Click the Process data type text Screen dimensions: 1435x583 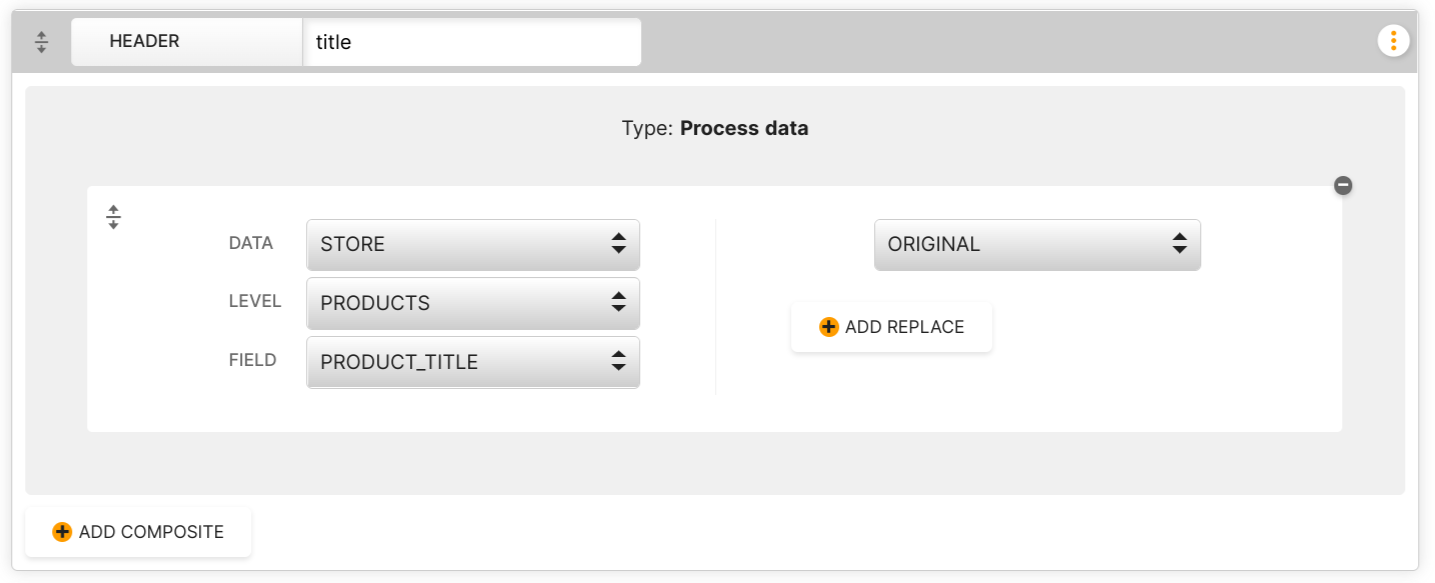pyautogui.click(x=744, y=128)
